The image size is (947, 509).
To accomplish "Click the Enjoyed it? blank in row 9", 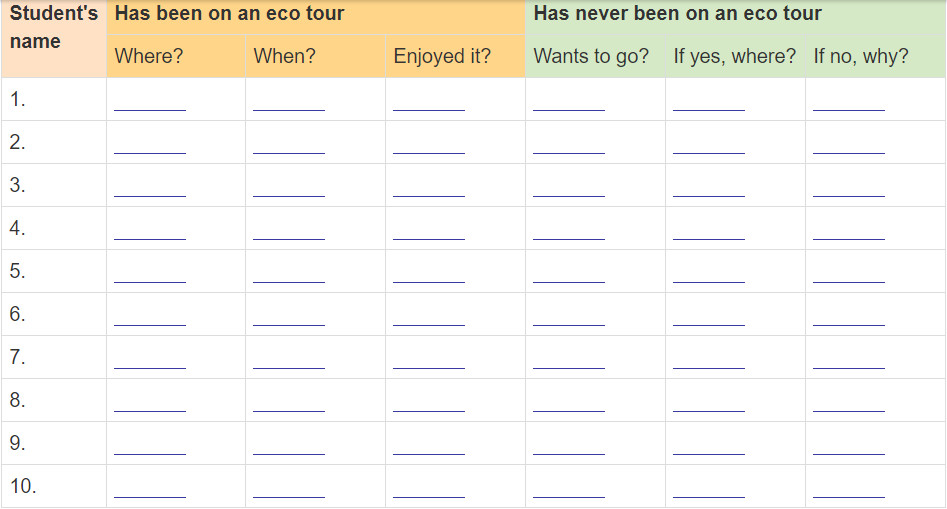I will tap(429, 447).
